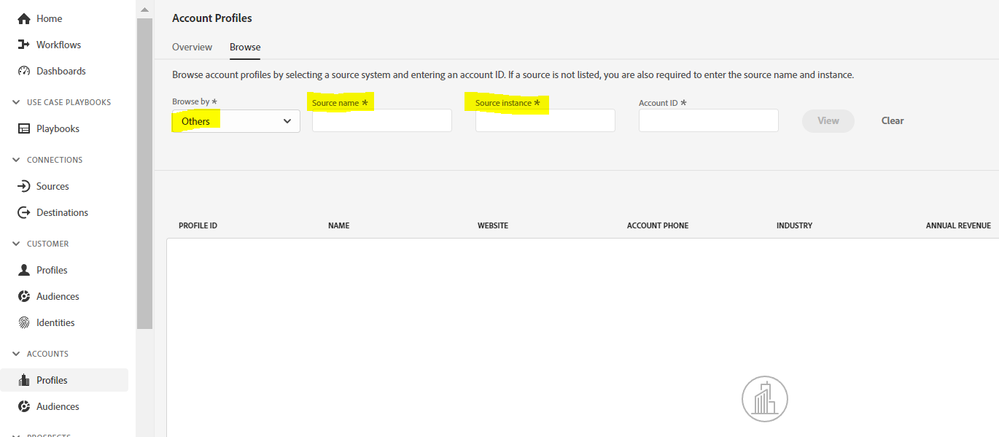Click the Customer Audiences icon
This screenshot has height=437, width=999.
tap(24, 296)
